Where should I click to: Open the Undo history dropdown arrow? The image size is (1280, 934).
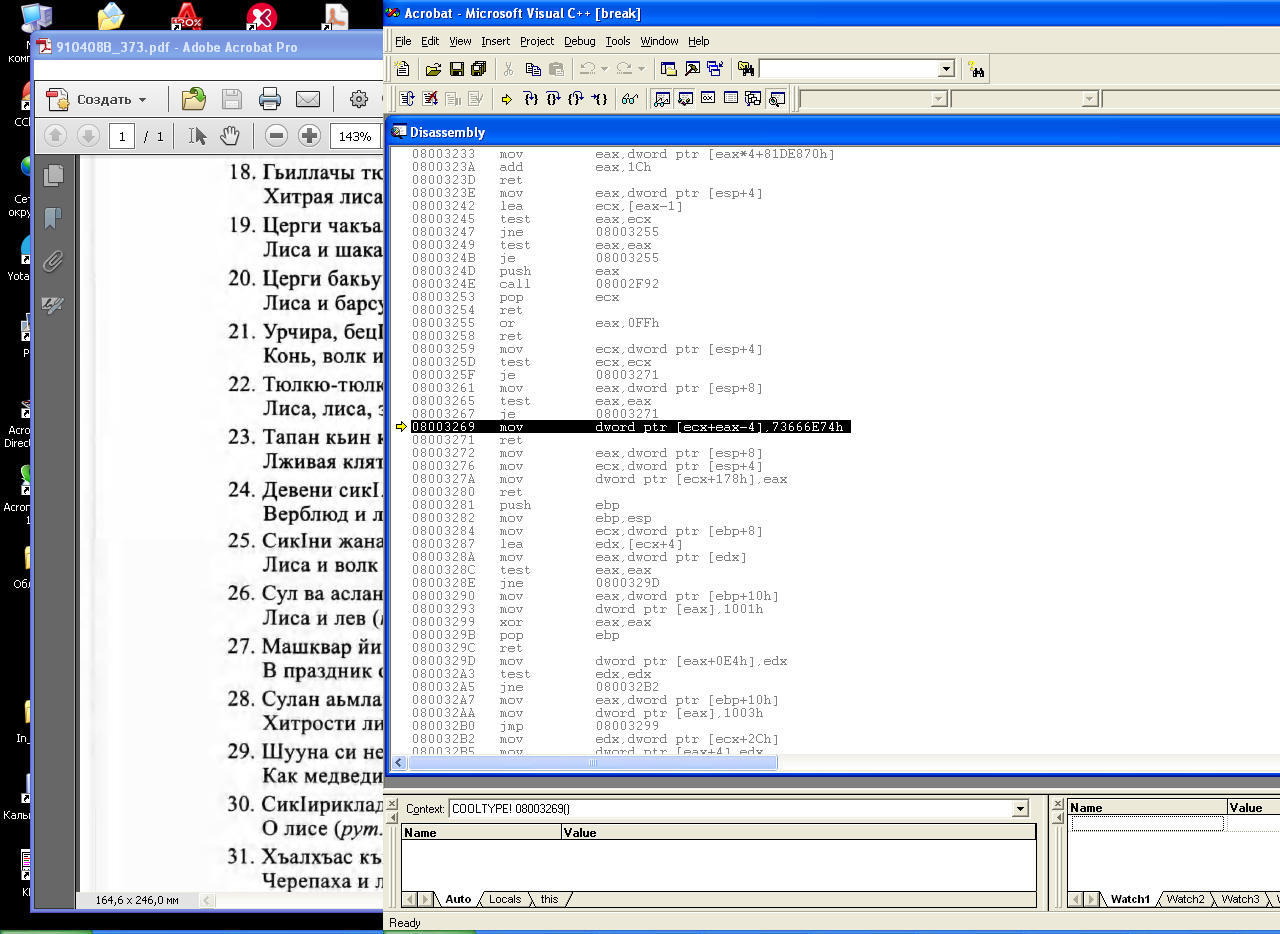click(x=603, y=69)
